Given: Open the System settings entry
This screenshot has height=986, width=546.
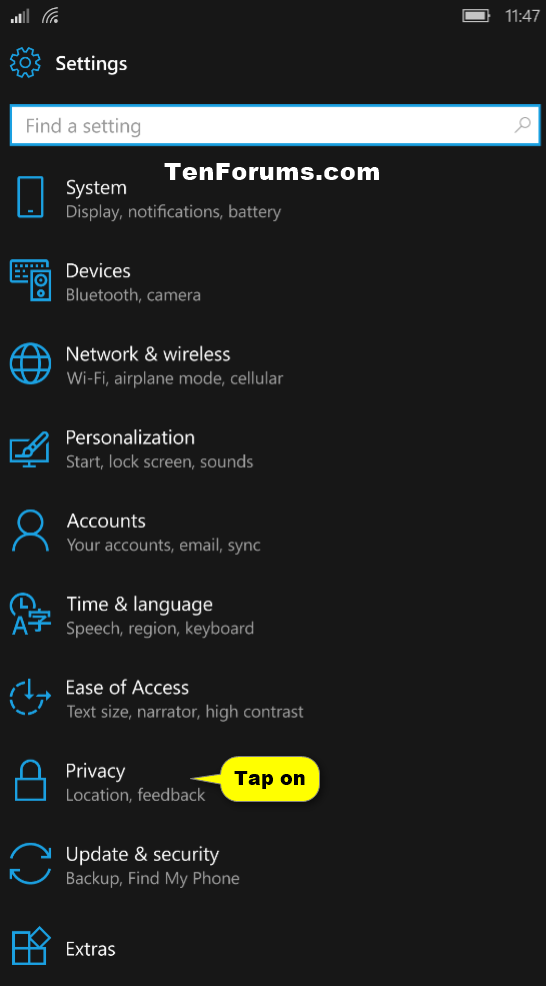Looking at the screenshot, I should point(273,199).
